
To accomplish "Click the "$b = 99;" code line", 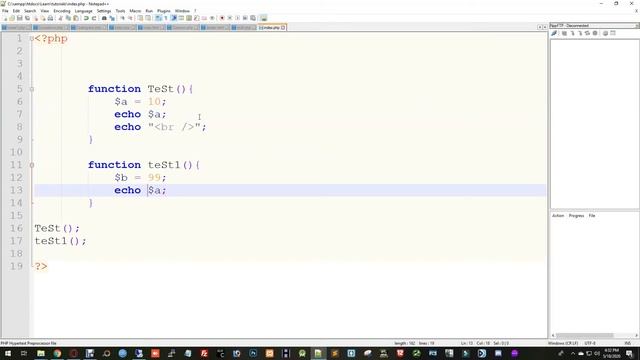I will point(140,178).
